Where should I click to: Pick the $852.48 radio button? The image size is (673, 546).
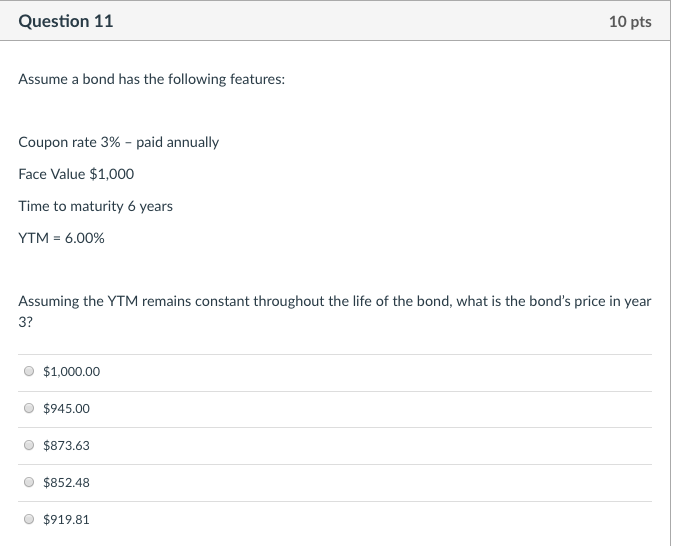point(29,483)
